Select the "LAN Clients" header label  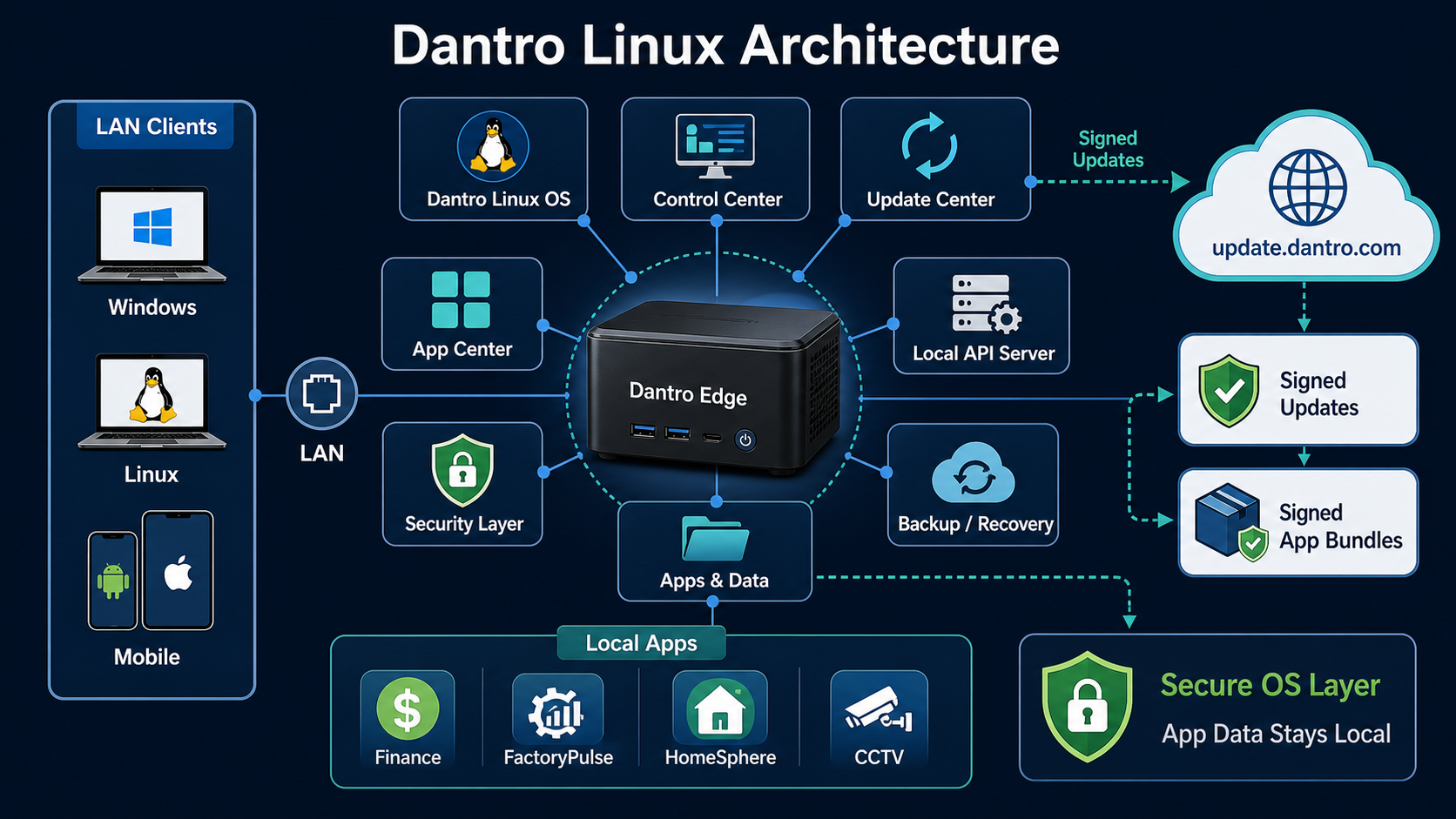pos(157,126)
